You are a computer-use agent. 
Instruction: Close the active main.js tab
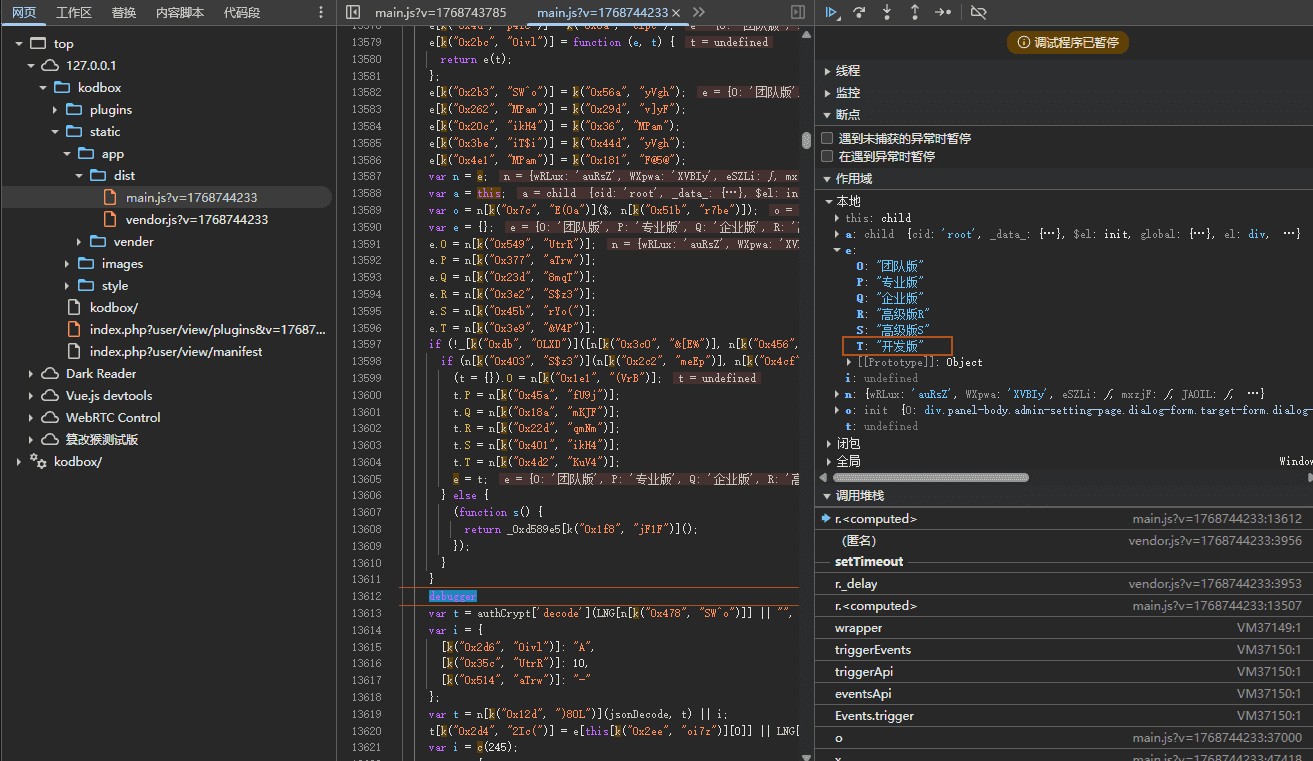click(676, 12)
